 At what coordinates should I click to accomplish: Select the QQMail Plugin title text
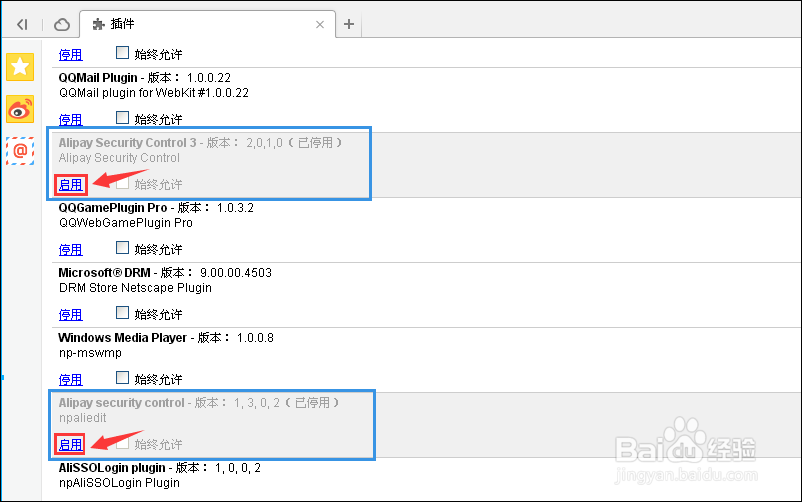[x=98, y=78]
